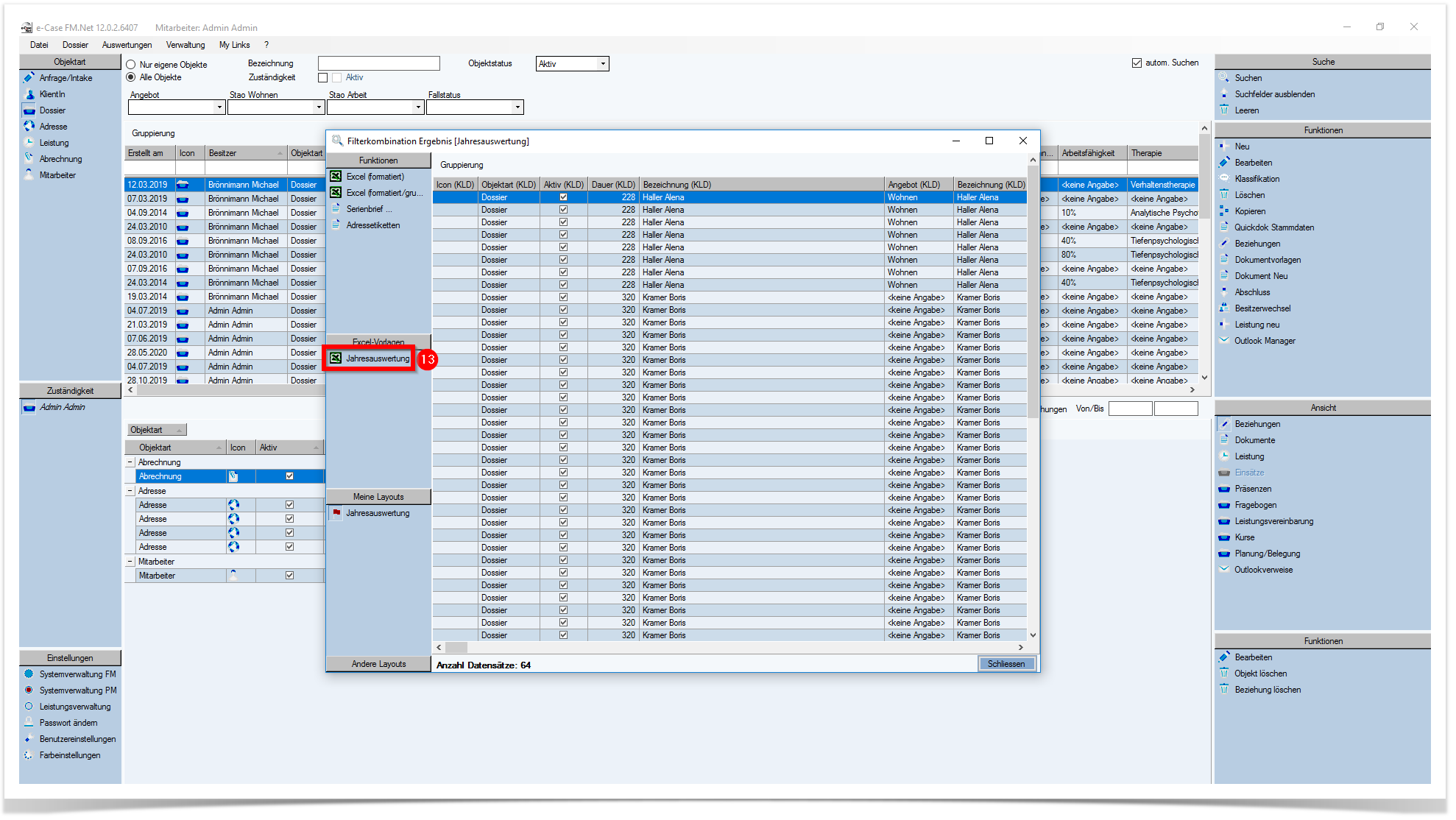Toggle Aktiv (KLD) checkbox in first Haller Alena row

coord(563,197)
